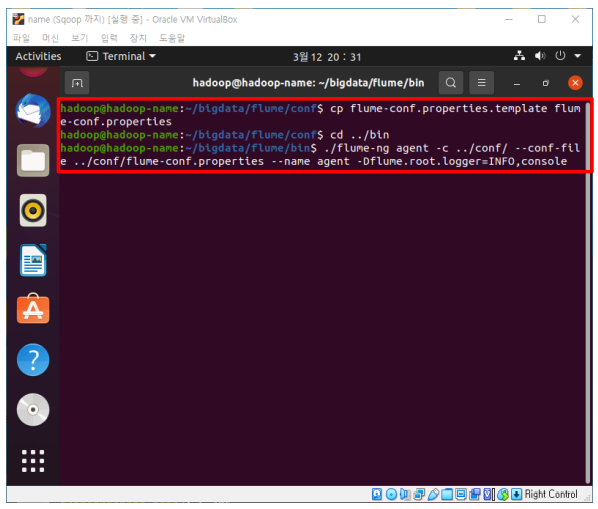Click the optical disc dock icon
Screen dimensions: 598x509
point(33,410)
